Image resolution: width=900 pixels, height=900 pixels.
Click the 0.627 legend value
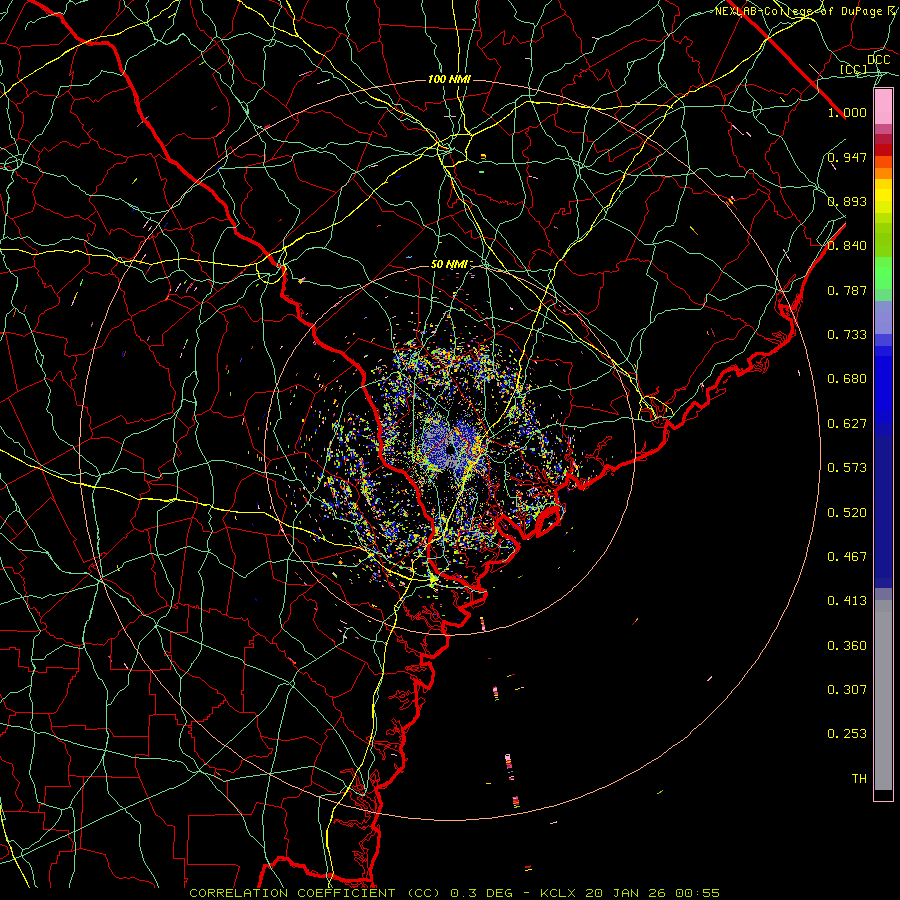(847, 424)
